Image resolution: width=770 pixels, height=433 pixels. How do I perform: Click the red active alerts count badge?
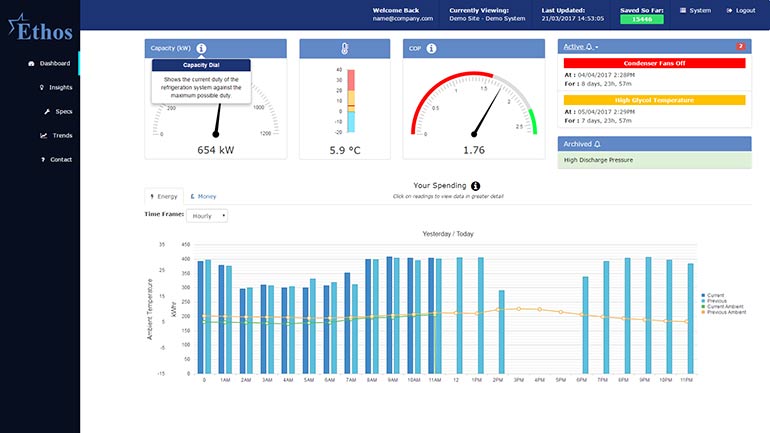tap(740, 47)
